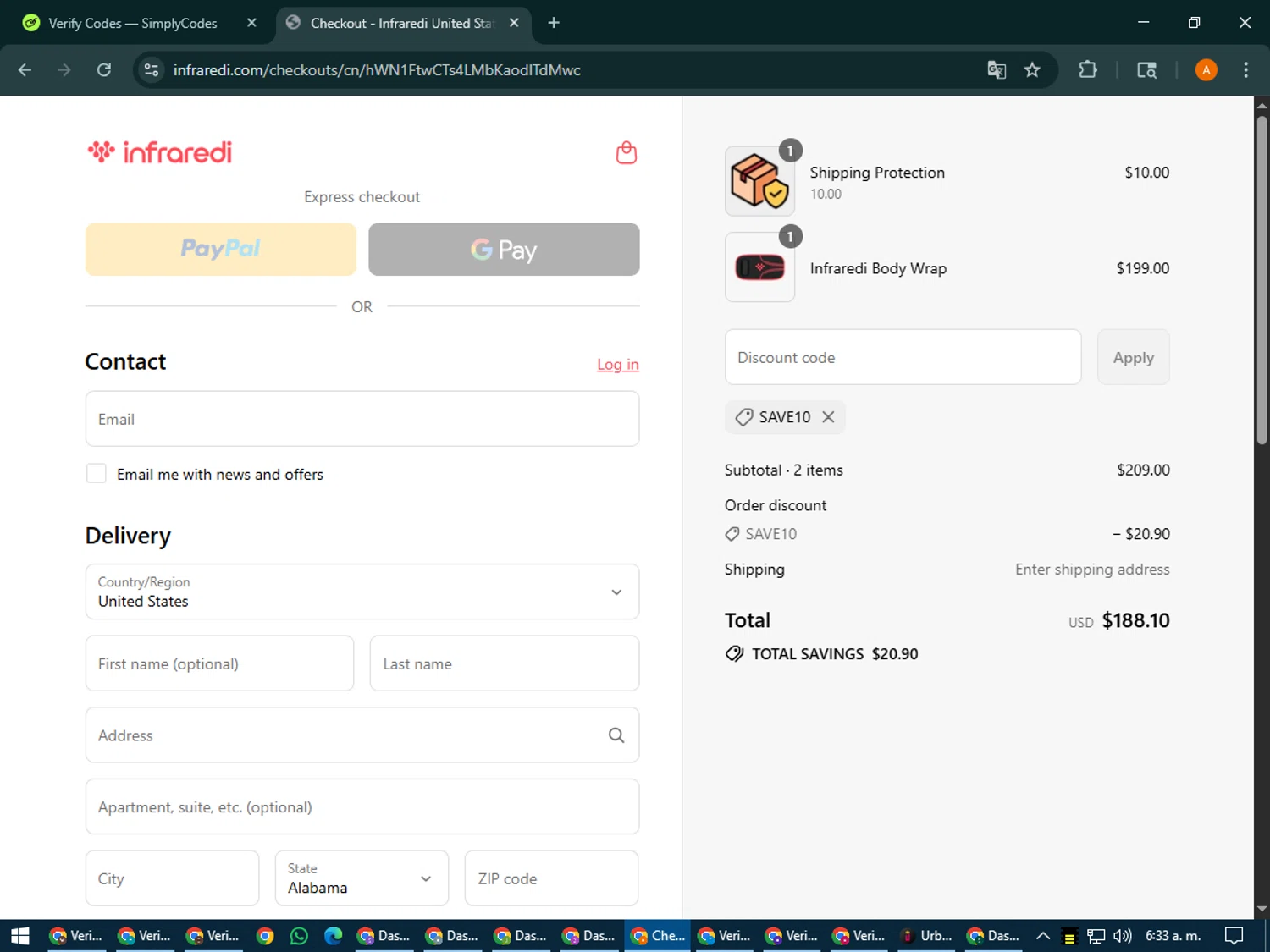Open a new browser tab
Screen dimensions: 1270x952
pos(554,23)
